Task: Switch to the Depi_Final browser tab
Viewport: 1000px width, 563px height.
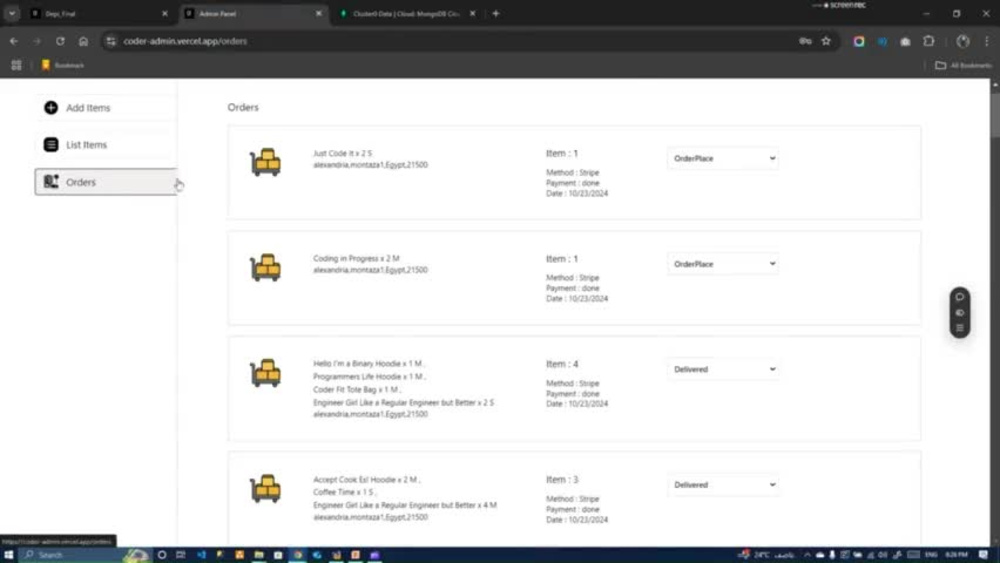Action: point(99,13)
